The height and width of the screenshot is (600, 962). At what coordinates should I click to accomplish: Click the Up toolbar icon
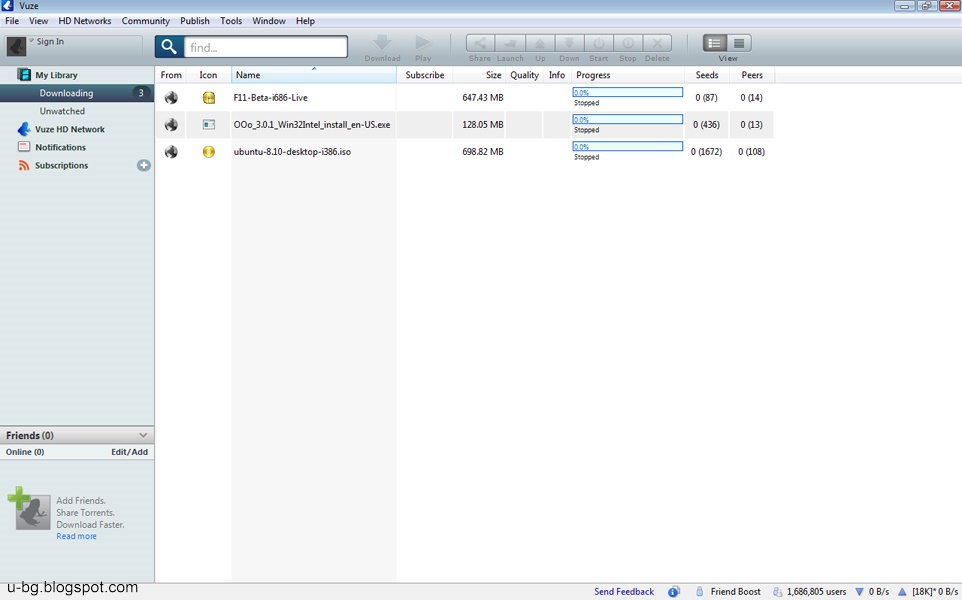(x=540, y=43)
